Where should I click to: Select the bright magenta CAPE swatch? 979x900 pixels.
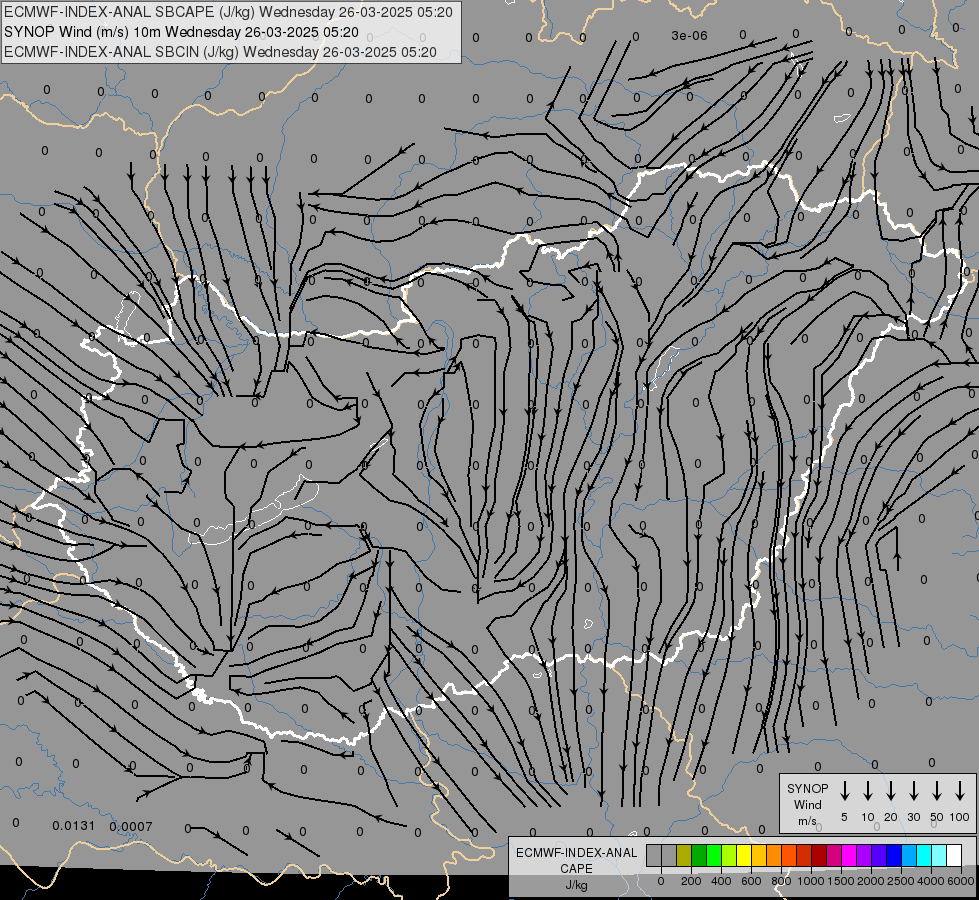(x=849, y=855)
